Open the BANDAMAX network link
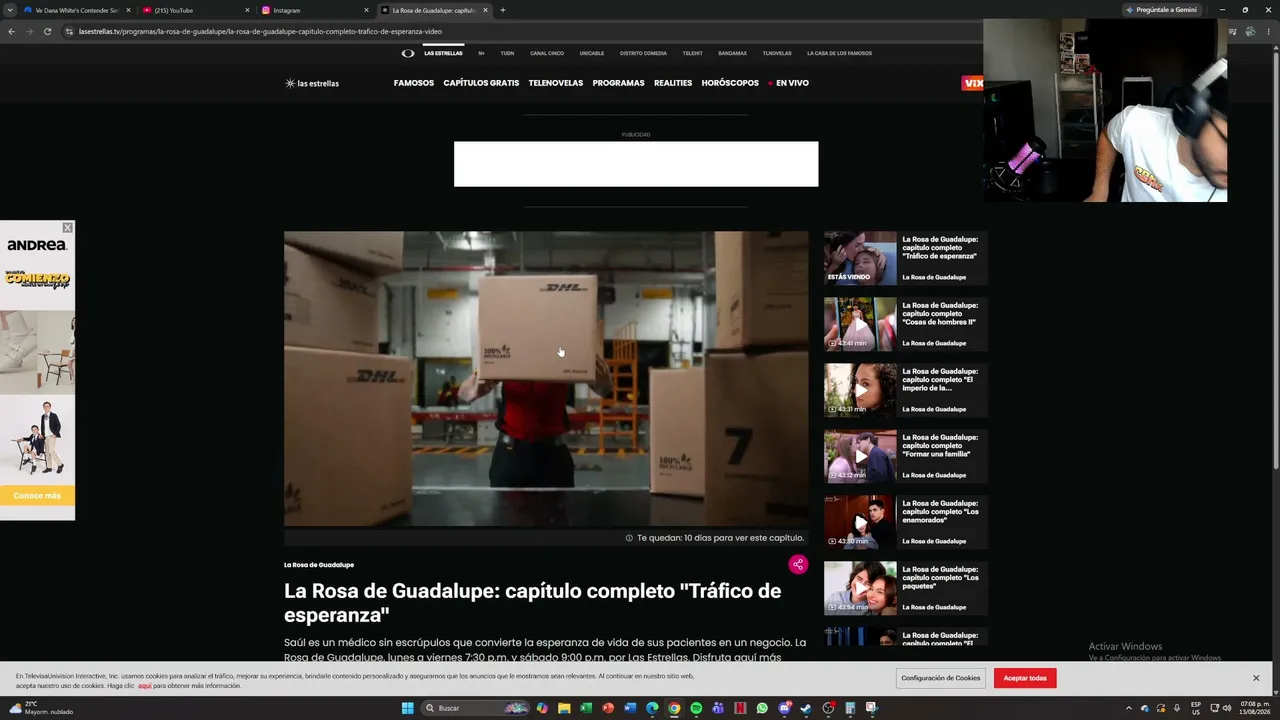This screenshot has width=1280, height=720. tap(732, 53)
